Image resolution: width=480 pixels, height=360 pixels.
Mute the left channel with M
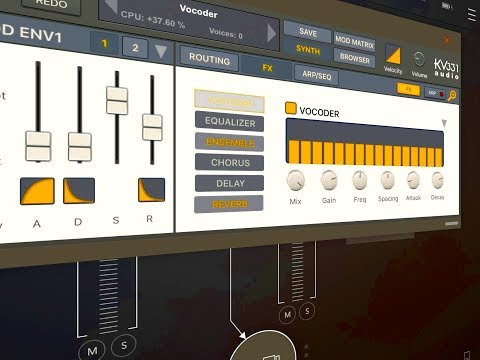[92, 350]
